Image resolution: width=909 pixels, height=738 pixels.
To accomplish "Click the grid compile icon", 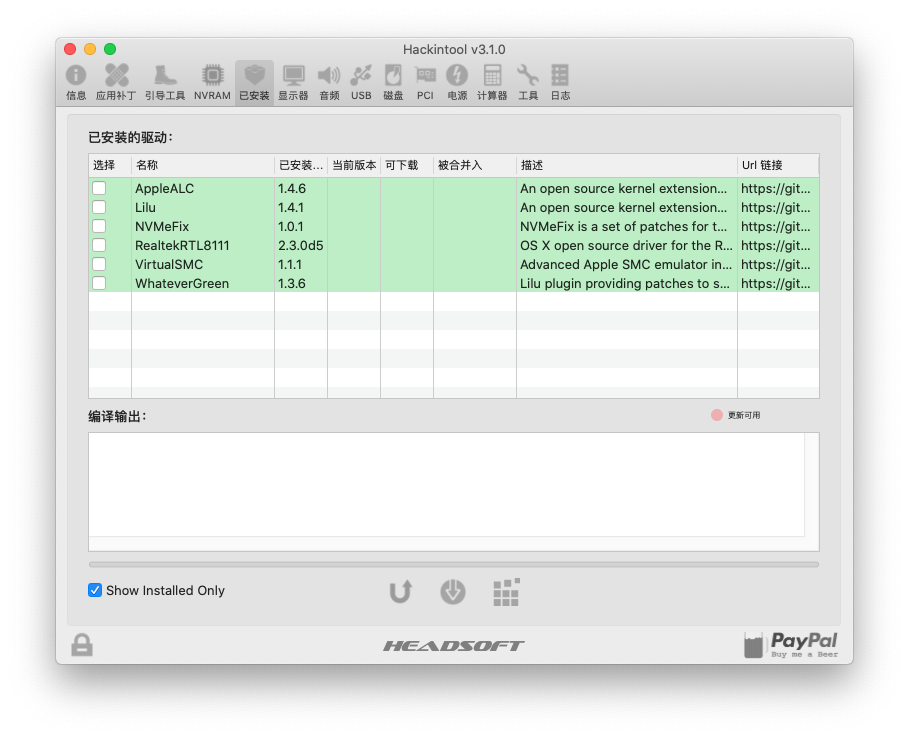I will (x=506, y=592).
